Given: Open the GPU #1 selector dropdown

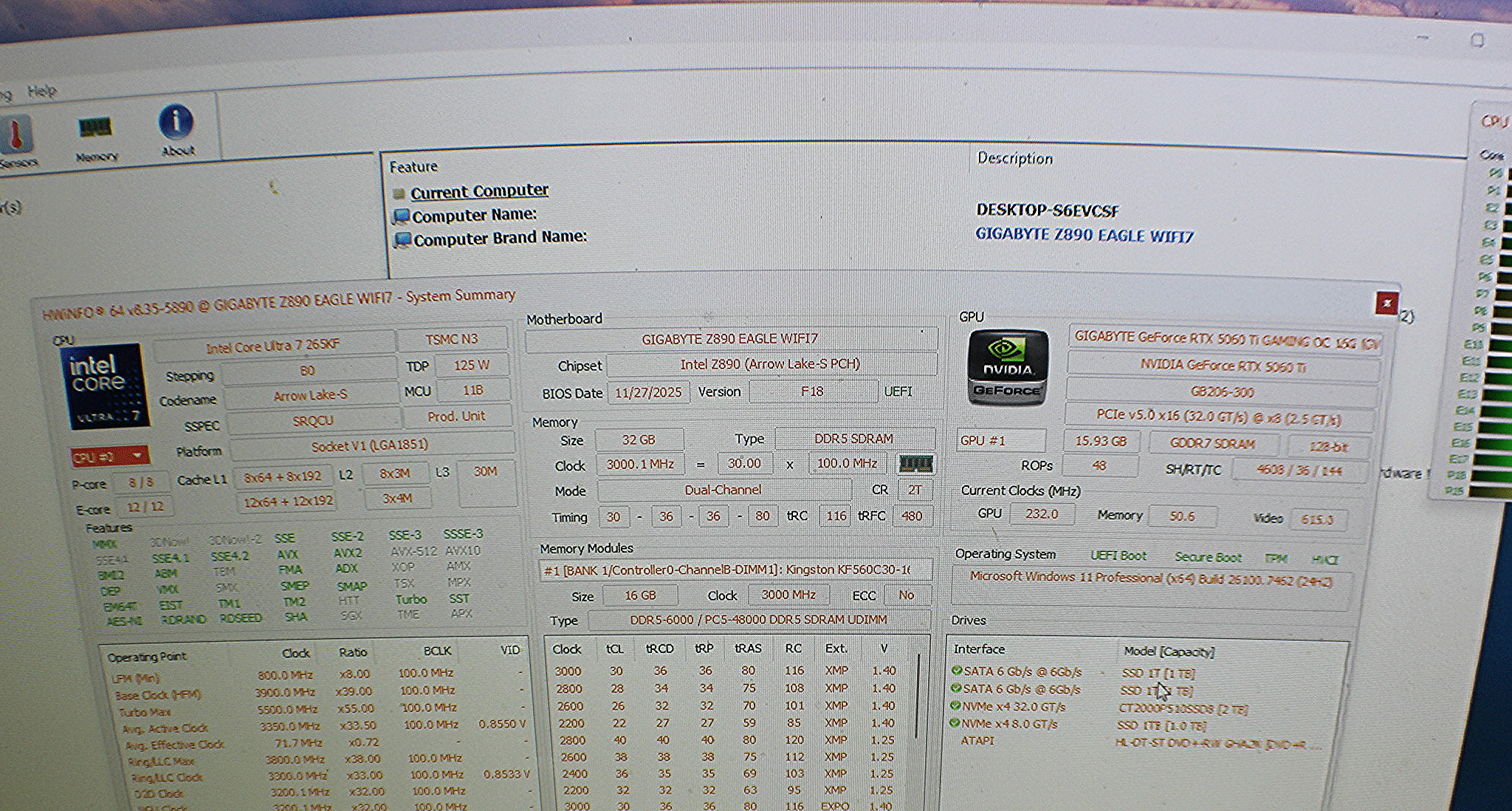Looking at the screenshot, I should (1001, 440).
